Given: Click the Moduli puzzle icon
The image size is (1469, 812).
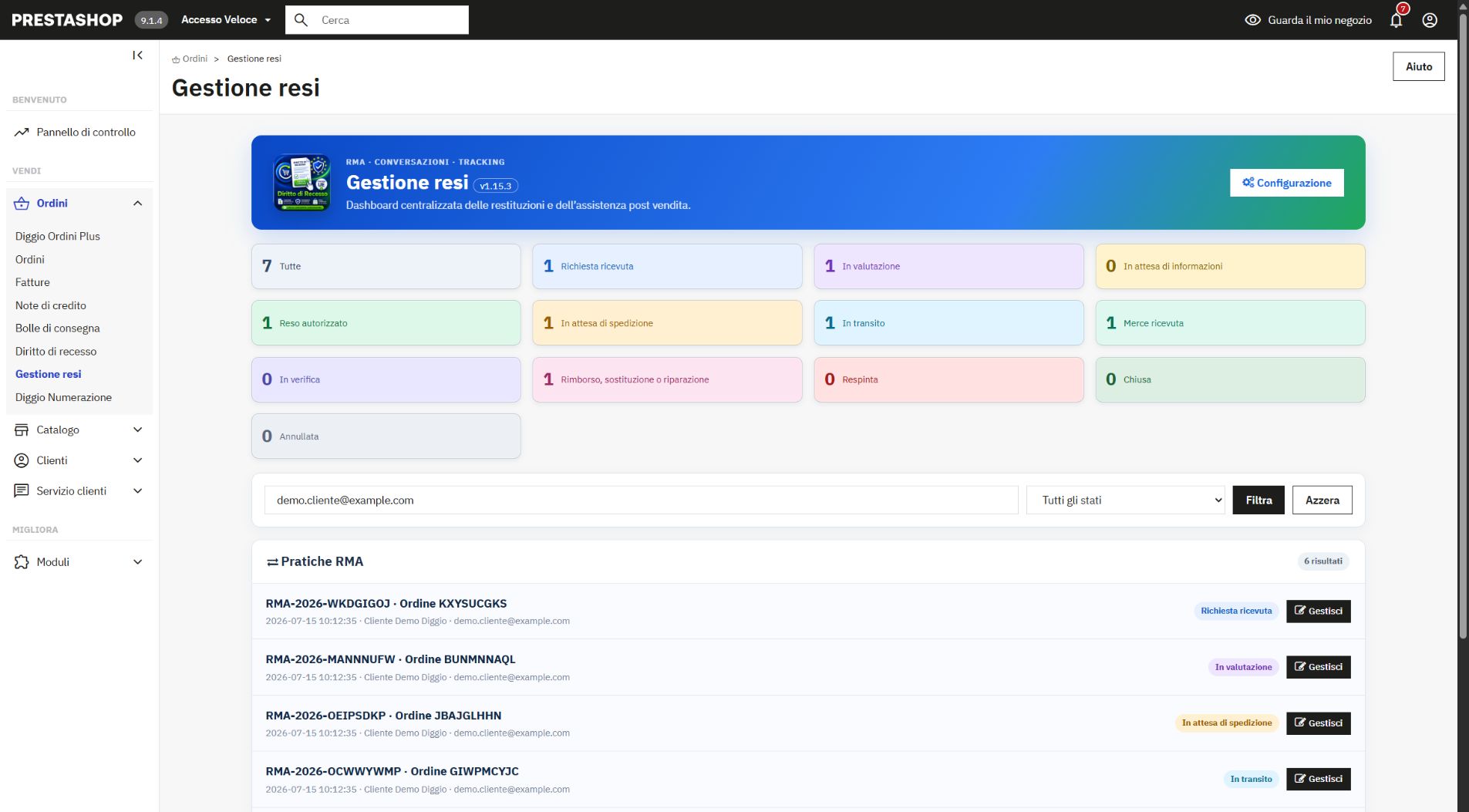Looking at the screenshot, I should click(22, 562).
